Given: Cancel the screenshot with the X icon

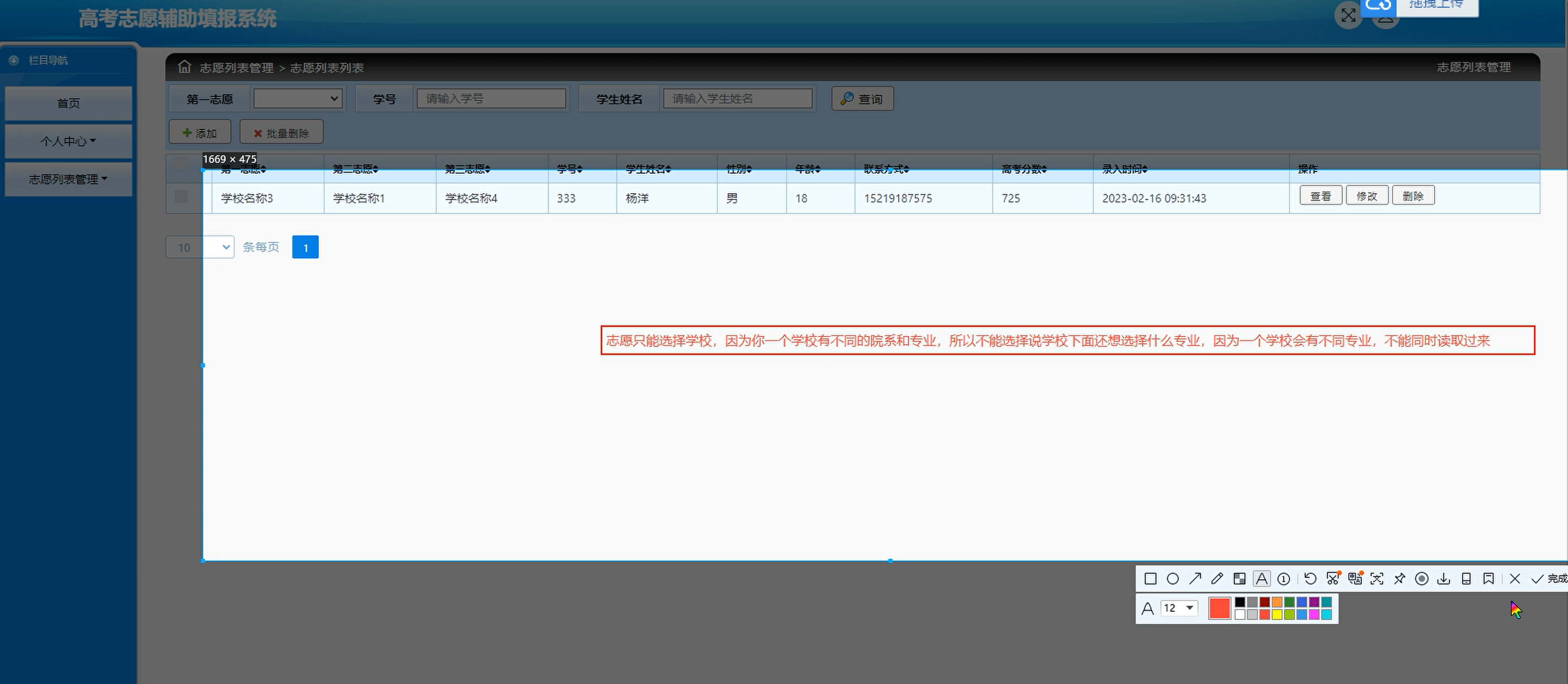Looking at the screenshot, I should coord(1515,579).
